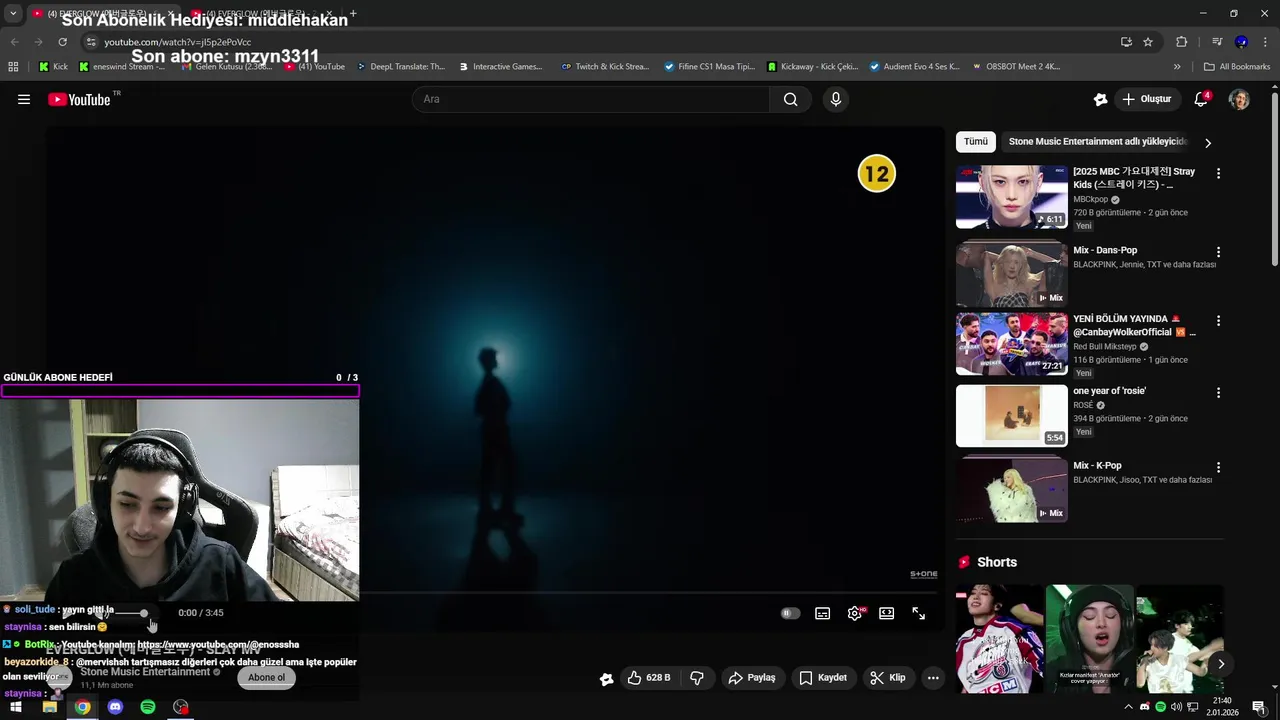Open the Chrome extensions puzzle icon
Viewport: 1280px width, 720px height.
pyautogui.click(x=1182, y=42)
